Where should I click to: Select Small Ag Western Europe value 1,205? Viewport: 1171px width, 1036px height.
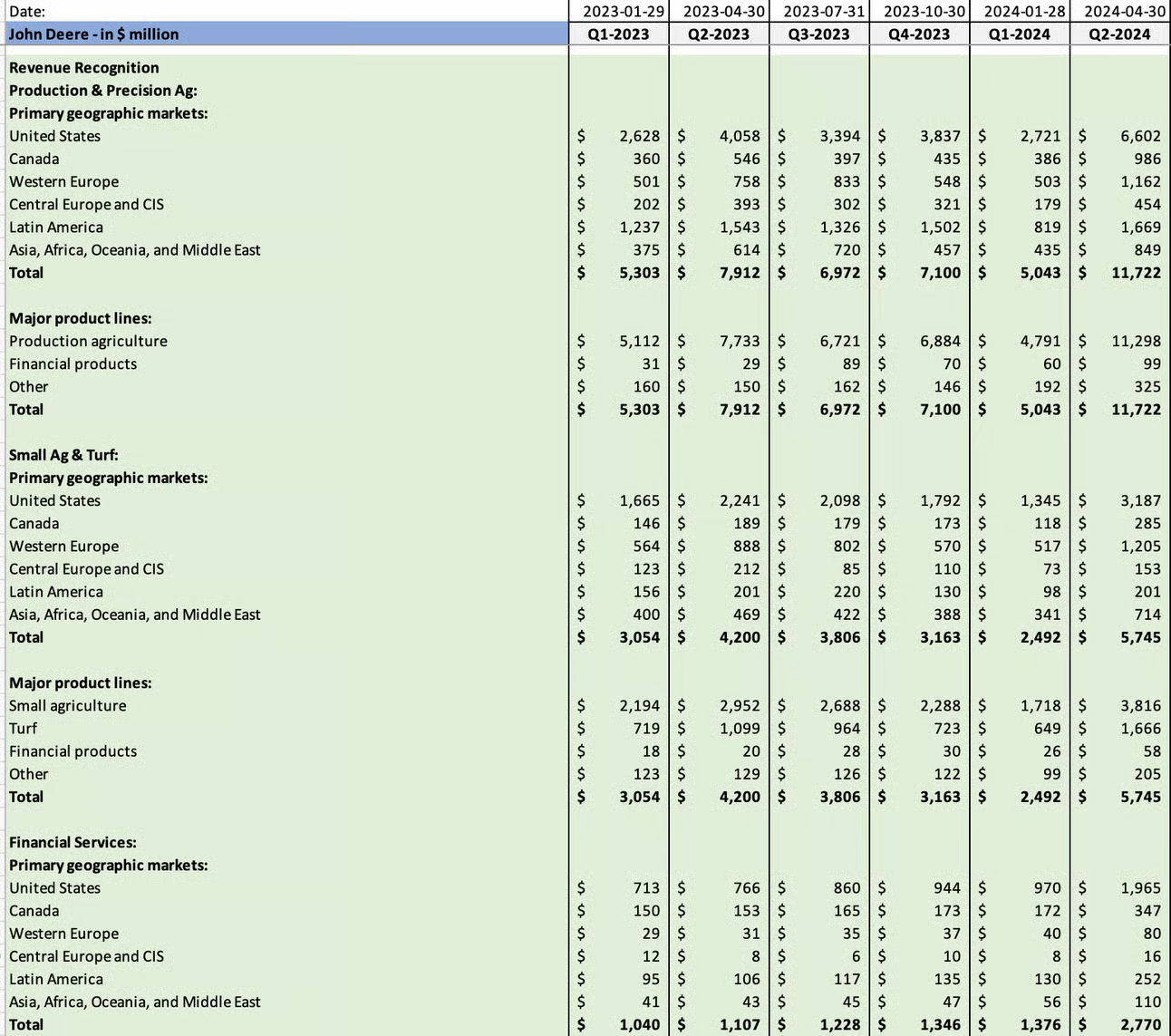coord(1140,546)
